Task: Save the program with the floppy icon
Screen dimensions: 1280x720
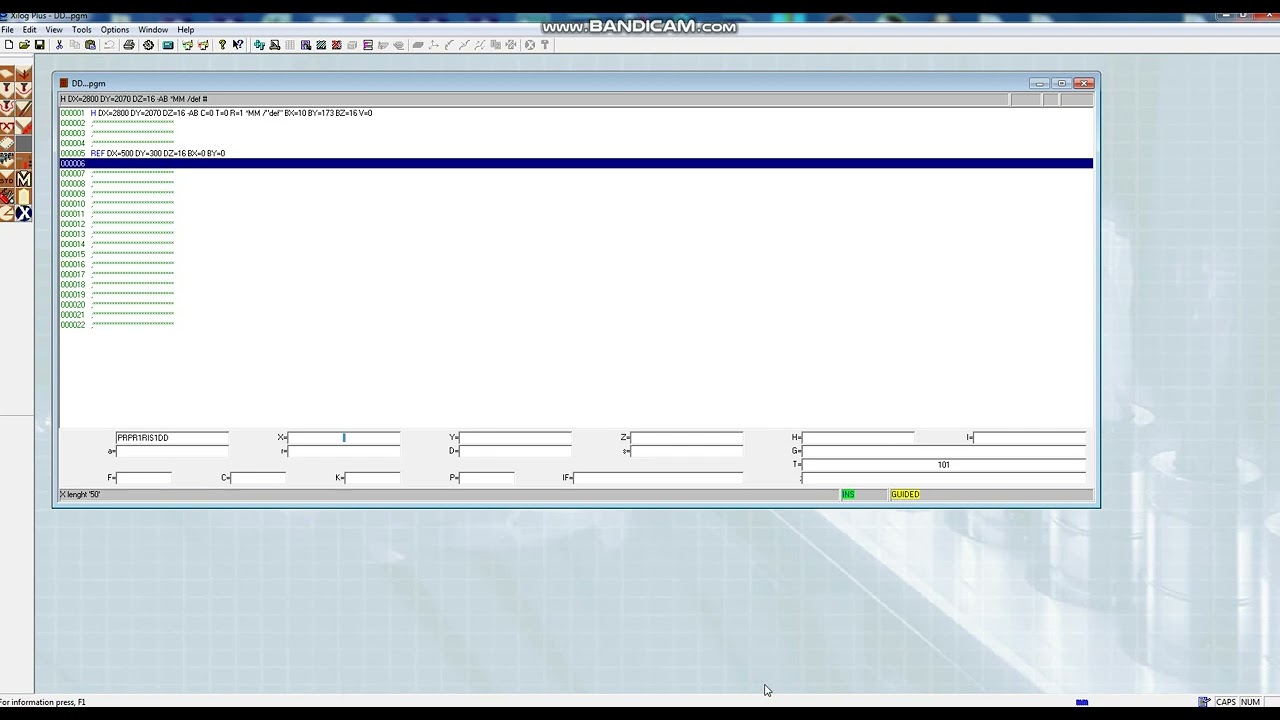Action: tap(40, 45)
